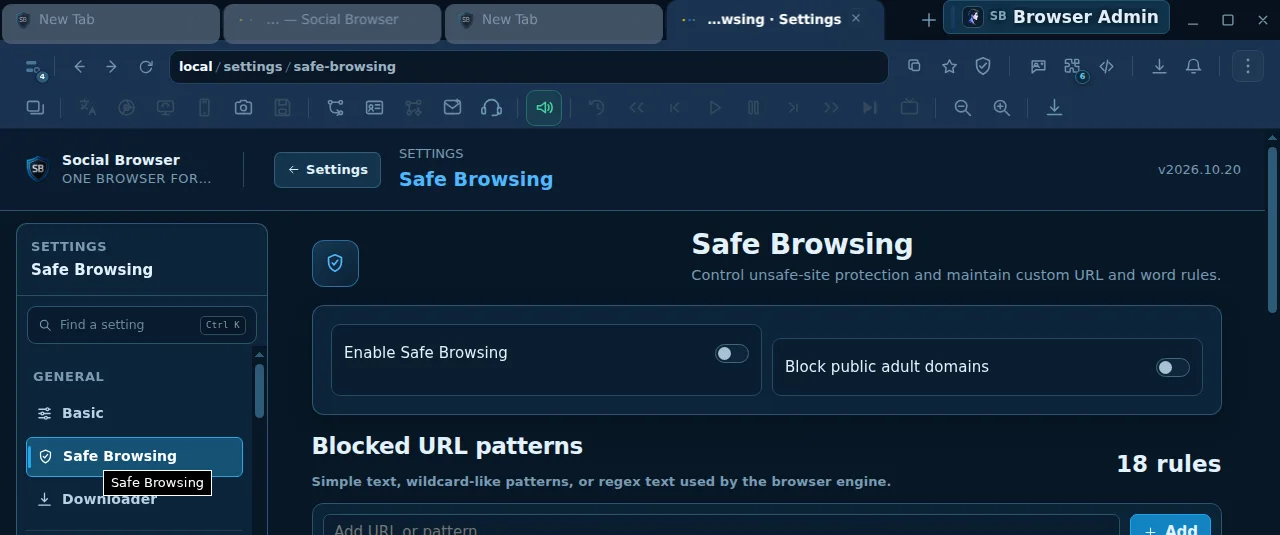Select Safe Browsing in the sidebar

(134, 456)
